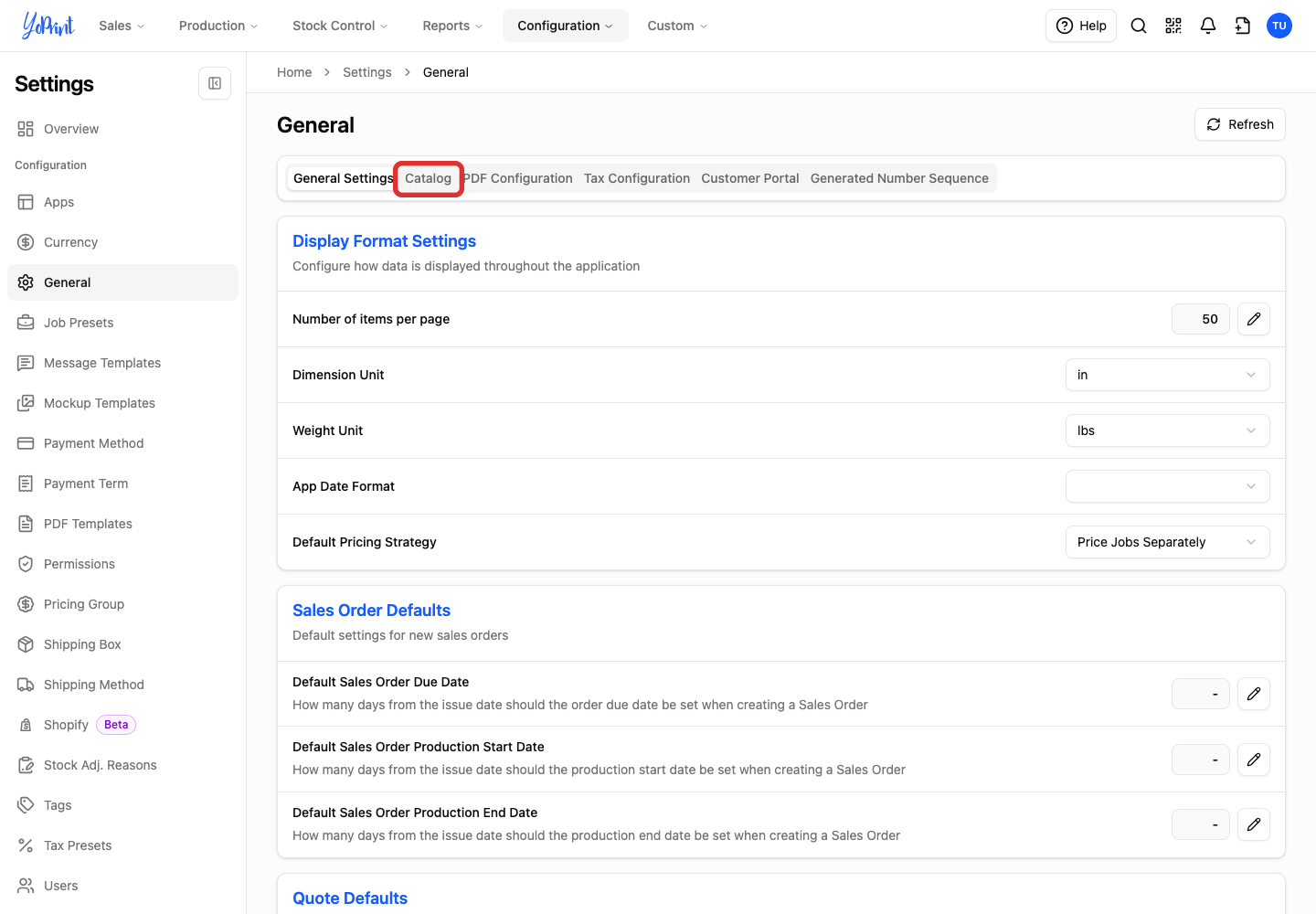Open the Custom menu
The width and height of the screenshot is (1316, 914).
pyautogui.click(x=677, y=26)
